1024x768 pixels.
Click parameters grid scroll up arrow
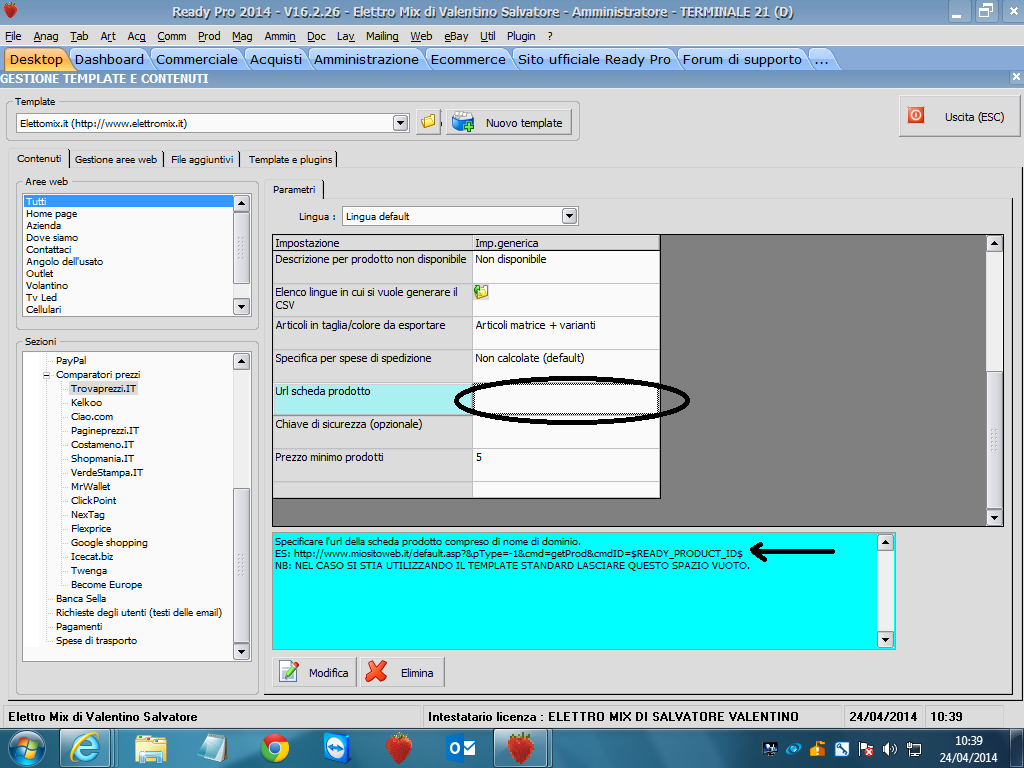pos(994,244)
